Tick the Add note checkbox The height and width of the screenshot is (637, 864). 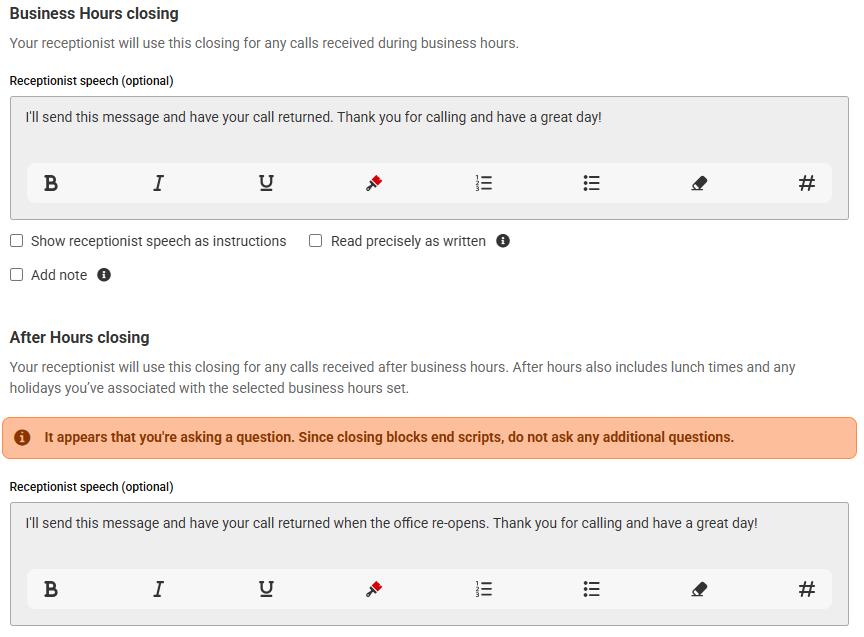click(17, 274)
